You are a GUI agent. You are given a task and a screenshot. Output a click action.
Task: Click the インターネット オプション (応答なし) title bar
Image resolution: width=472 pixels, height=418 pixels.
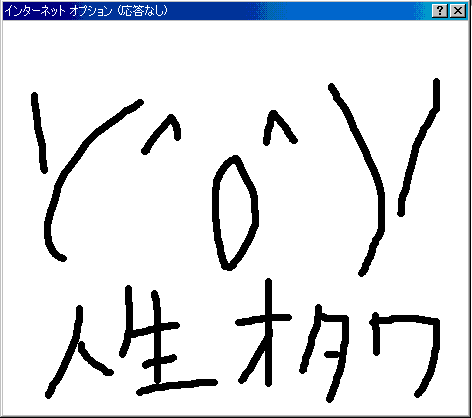click(x=235, y=11)
